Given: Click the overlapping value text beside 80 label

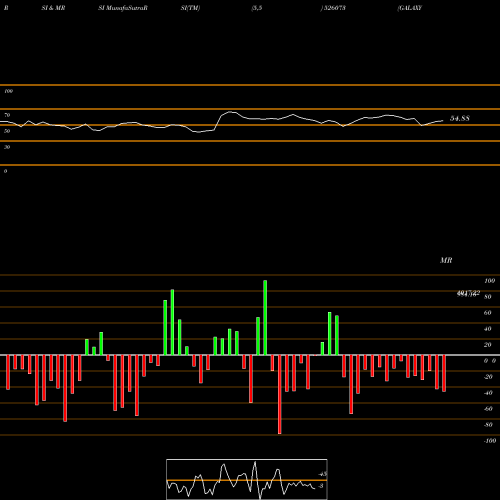Looking at the screenshot, I should coord(468,294).
